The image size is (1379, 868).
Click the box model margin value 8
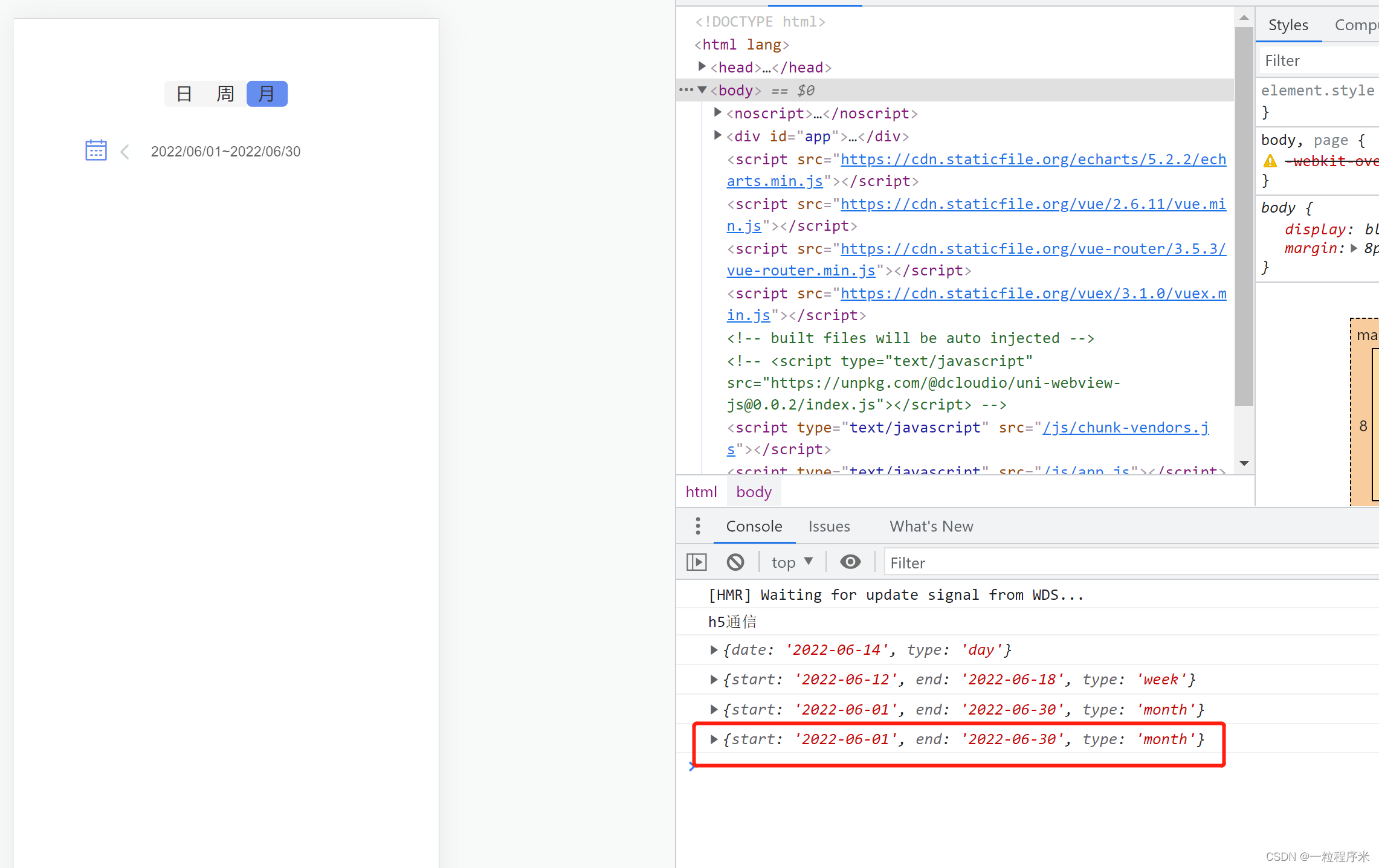(x=1363, y=426)
